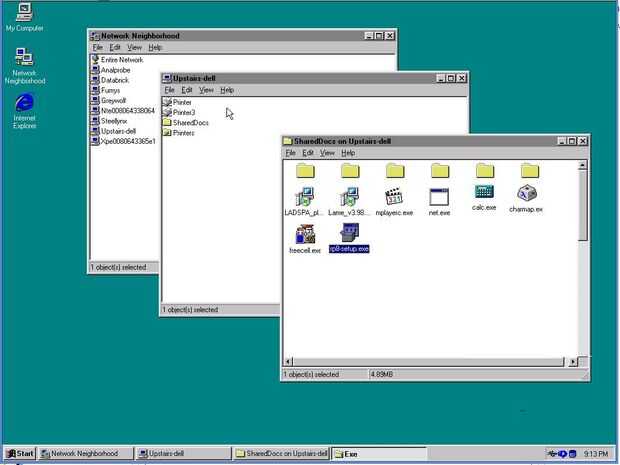Switch to Upstairs-dell taskbar button
This screenshot has width=620, height=465.
pyautogui.click(x=183, y=454)
